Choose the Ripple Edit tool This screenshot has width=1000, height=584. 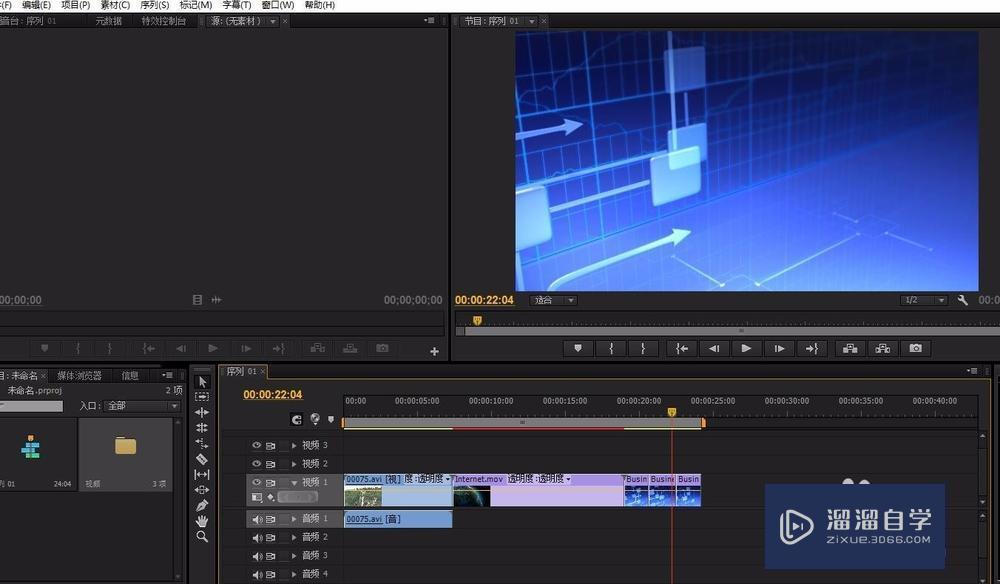coord(202,412)
